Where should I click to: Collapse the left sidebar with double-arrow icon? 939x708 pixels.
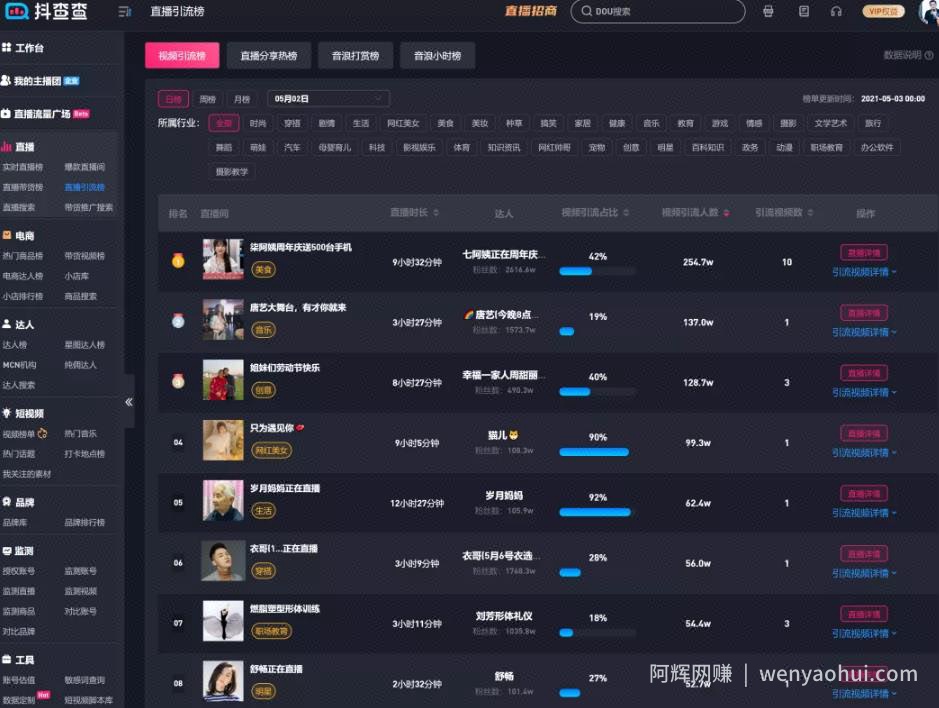click(x=129, y=402)
